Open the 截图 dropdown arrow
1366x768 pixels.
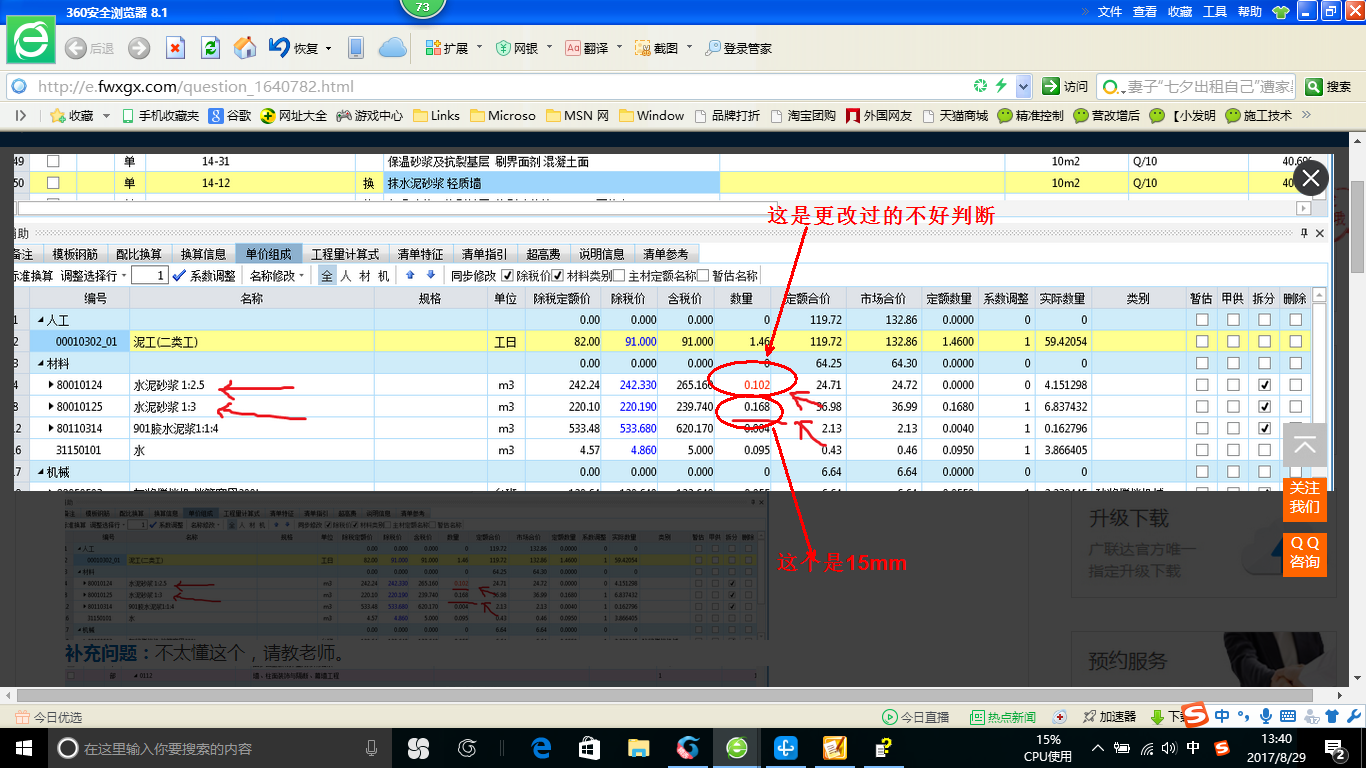click(x=689, y=48)
